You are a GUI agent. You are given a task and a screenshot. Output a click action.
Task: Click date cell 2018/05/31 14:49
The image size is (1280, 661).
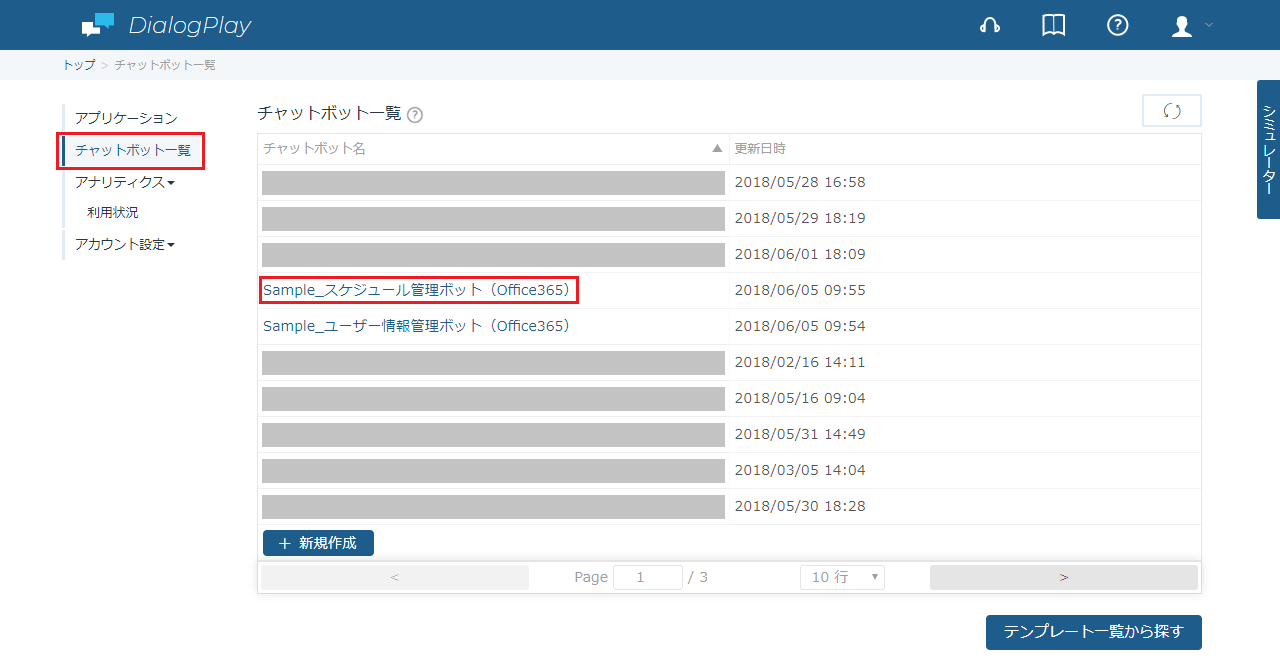tap(800, 434)
